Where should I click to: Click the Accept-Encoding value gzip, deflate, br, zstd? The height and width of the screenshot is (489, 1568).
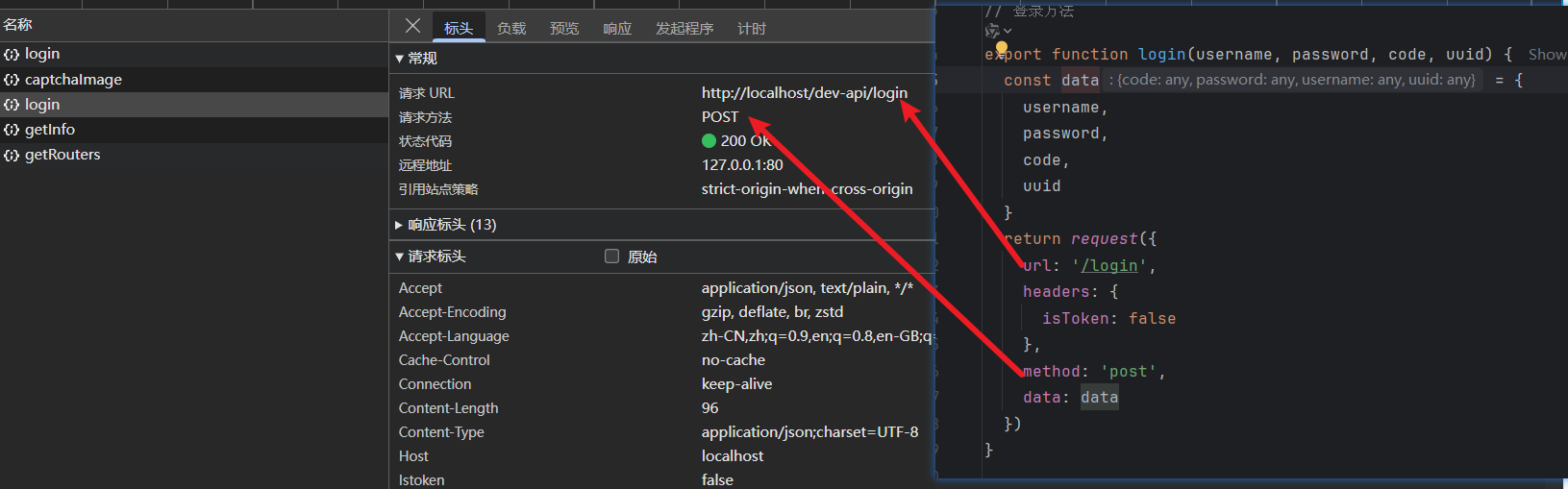[772, 311]
